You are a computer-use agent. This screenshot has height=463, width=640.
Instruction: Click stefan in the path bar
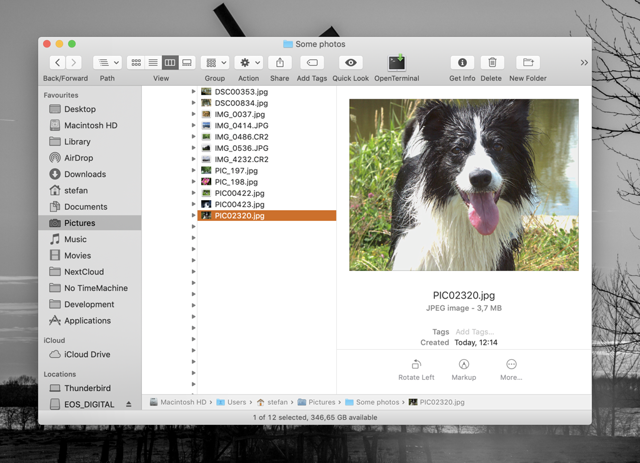272,402
